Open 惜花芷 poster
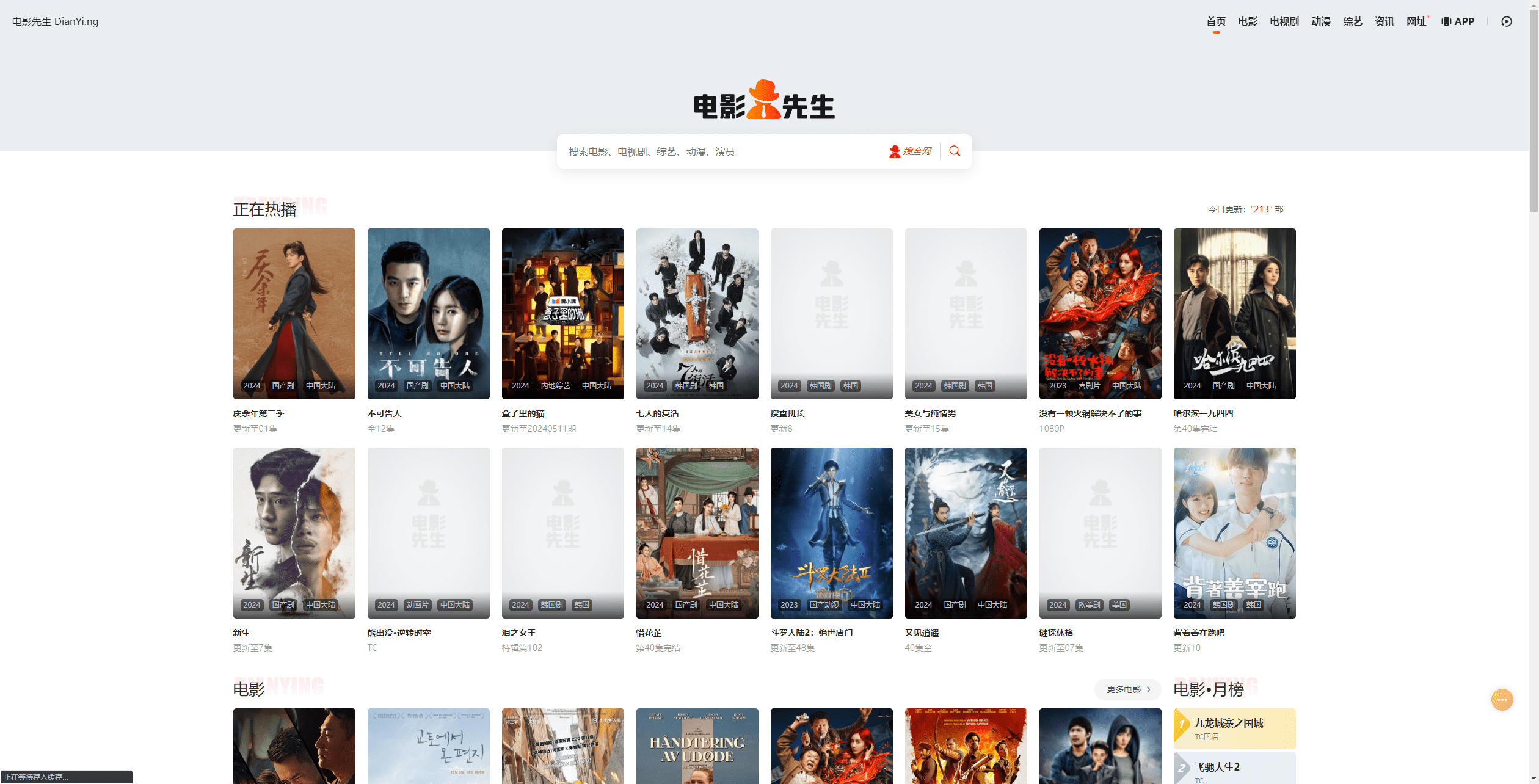 697,533
